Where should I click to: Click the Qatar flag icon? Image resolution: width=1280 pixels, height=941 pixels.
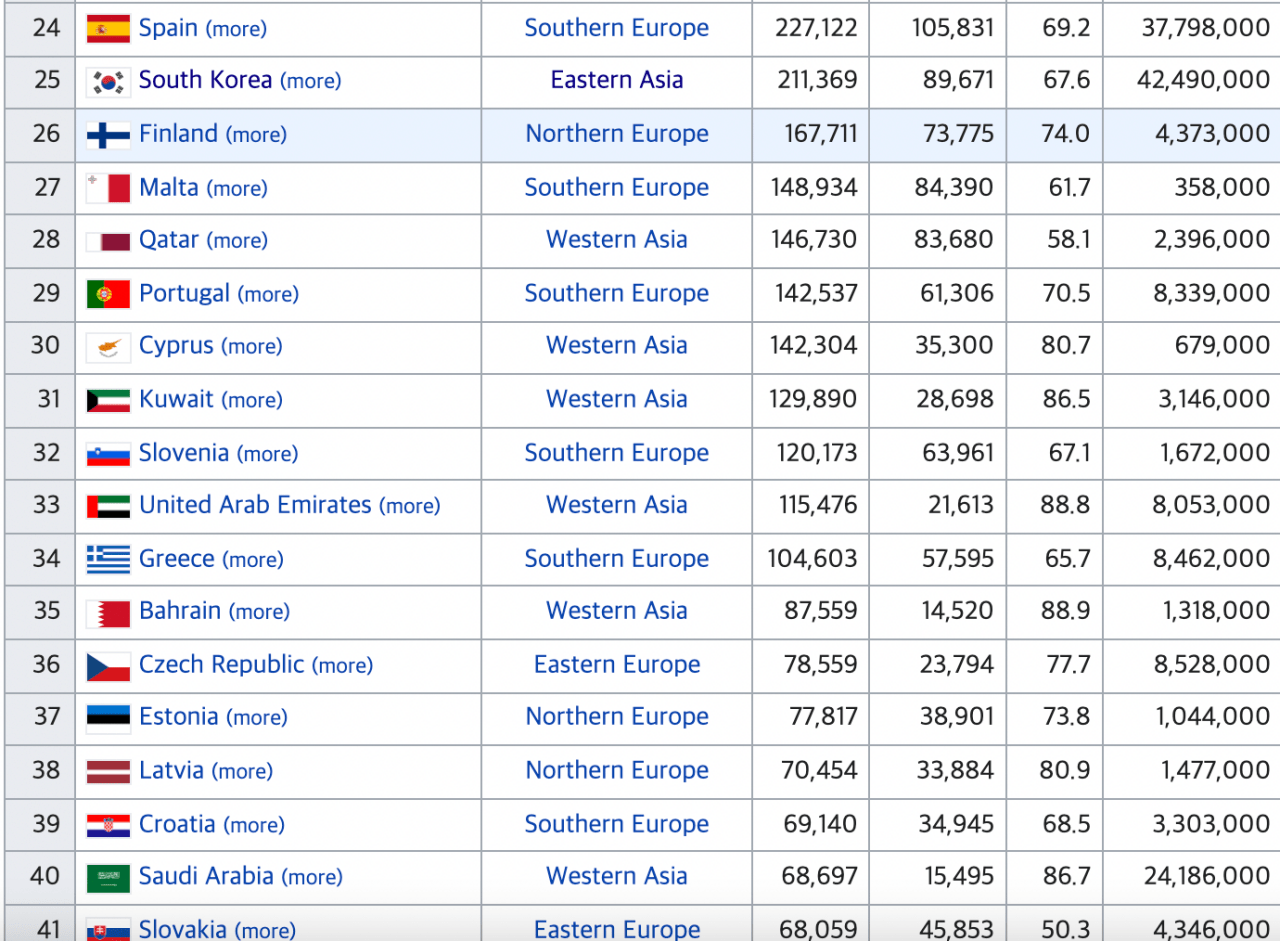click(108, 241)
